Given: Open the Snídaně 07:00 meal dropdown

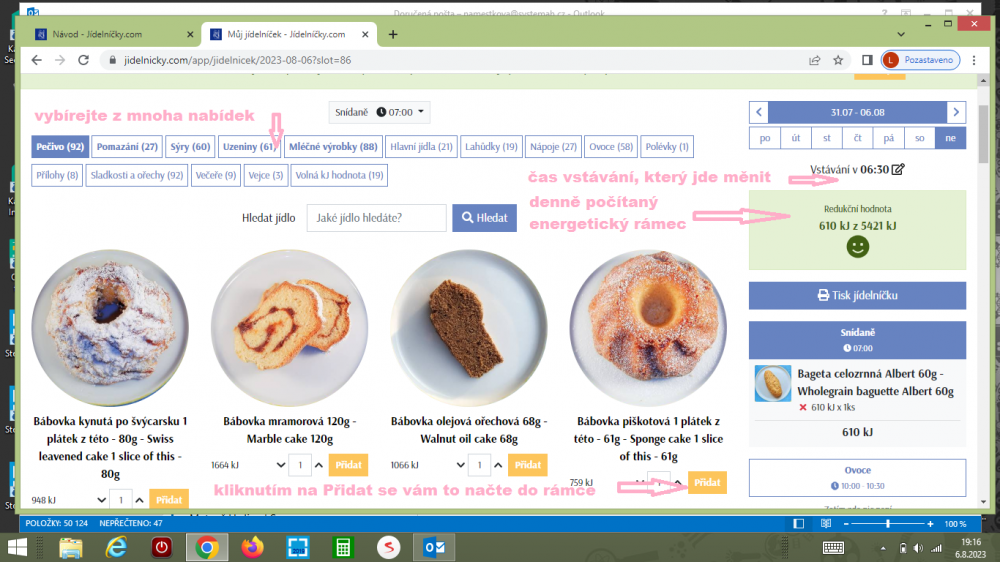Looking at the screenshot, I should [379, 112].
